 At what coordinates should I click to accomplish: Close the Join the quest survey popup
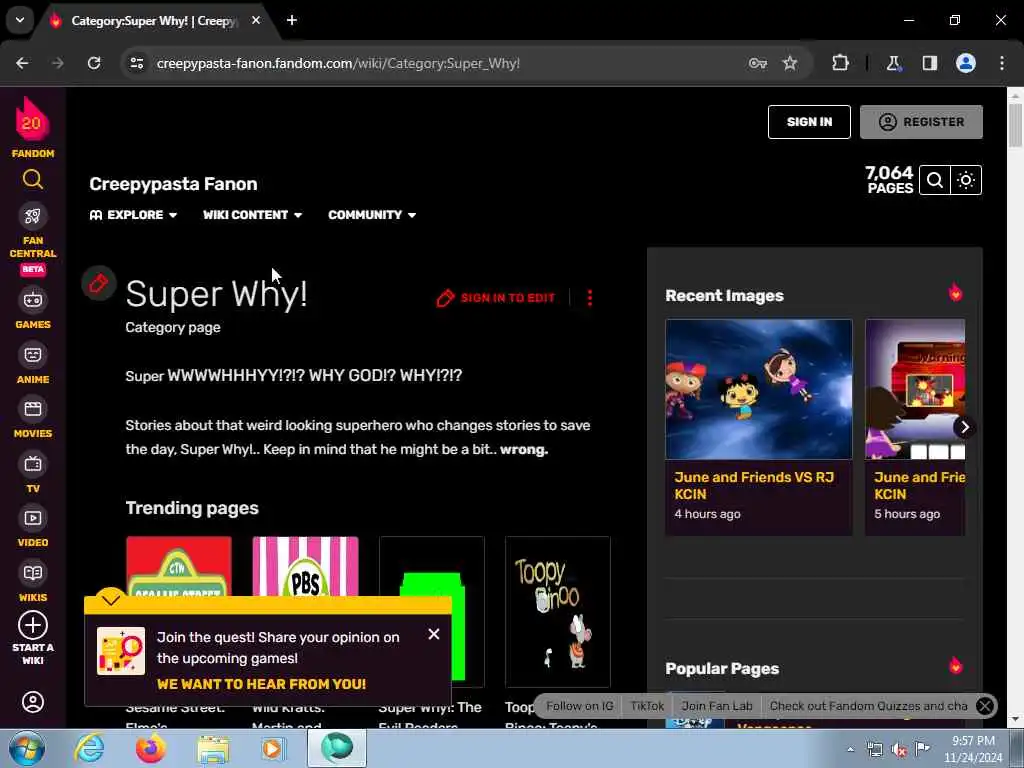tap(434, 634)
